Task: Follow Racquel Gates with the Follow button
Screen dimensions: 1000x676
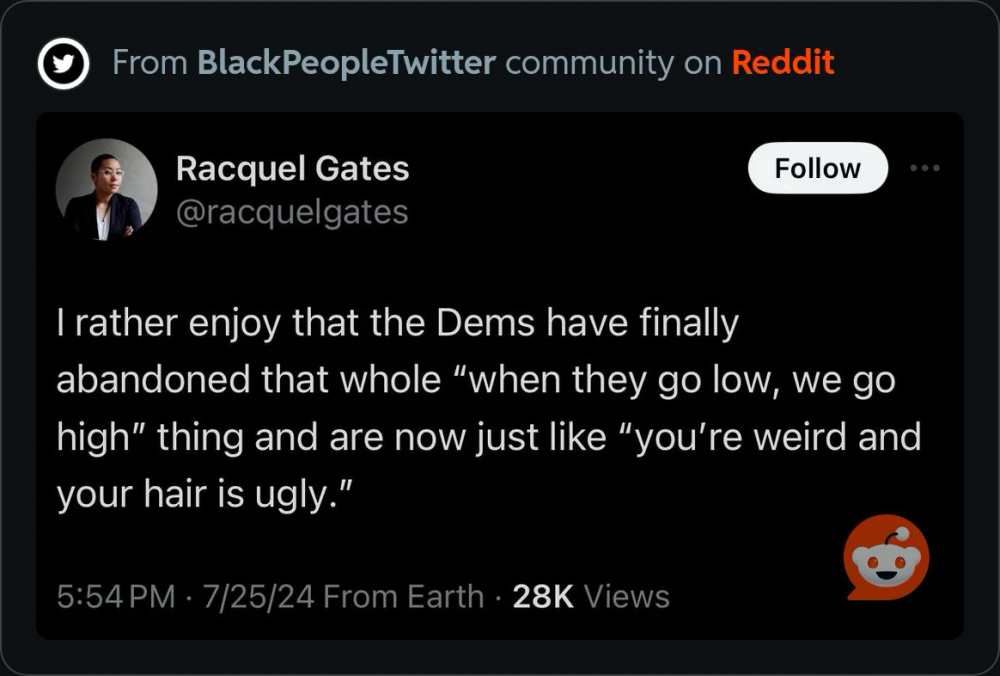Action: 817,168
